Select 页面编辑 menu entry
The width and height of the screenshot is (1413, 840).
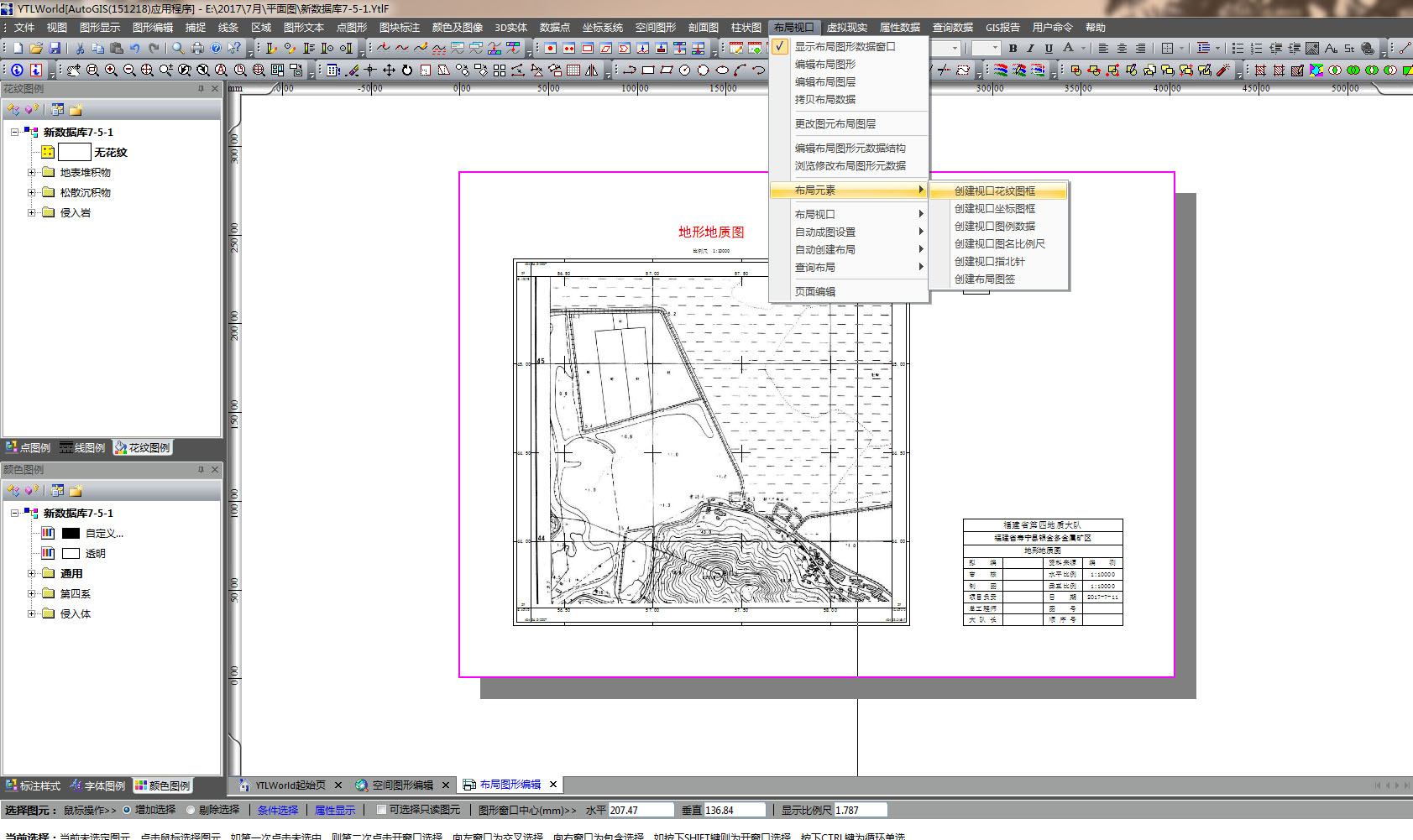[848, 292]
